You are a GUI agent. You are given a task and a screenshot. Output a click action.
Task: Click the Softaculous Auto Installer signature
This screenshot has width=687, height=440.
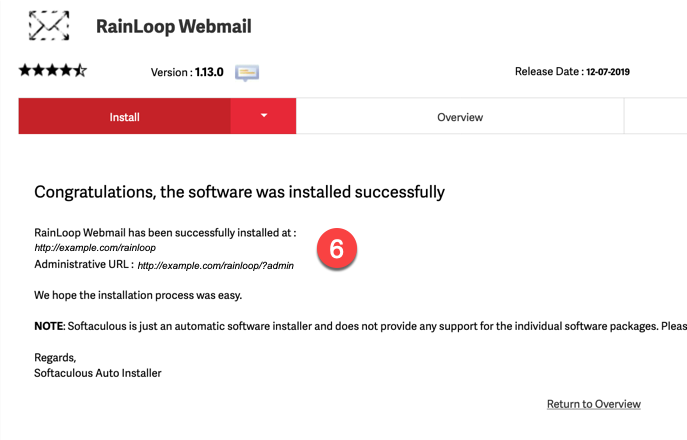click(x=98, y=373)
